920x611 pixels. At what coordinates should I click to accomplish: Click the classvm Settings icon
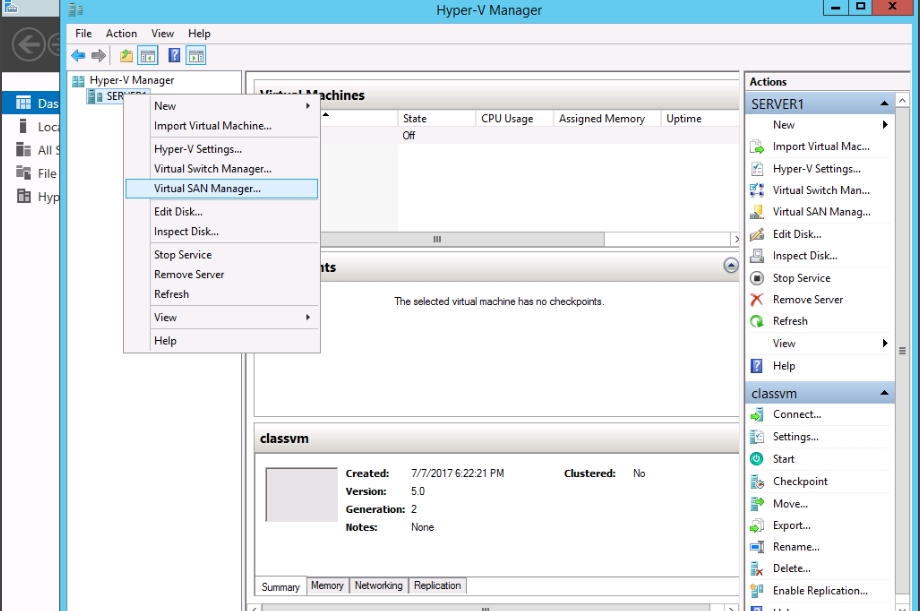pos(757,437)
